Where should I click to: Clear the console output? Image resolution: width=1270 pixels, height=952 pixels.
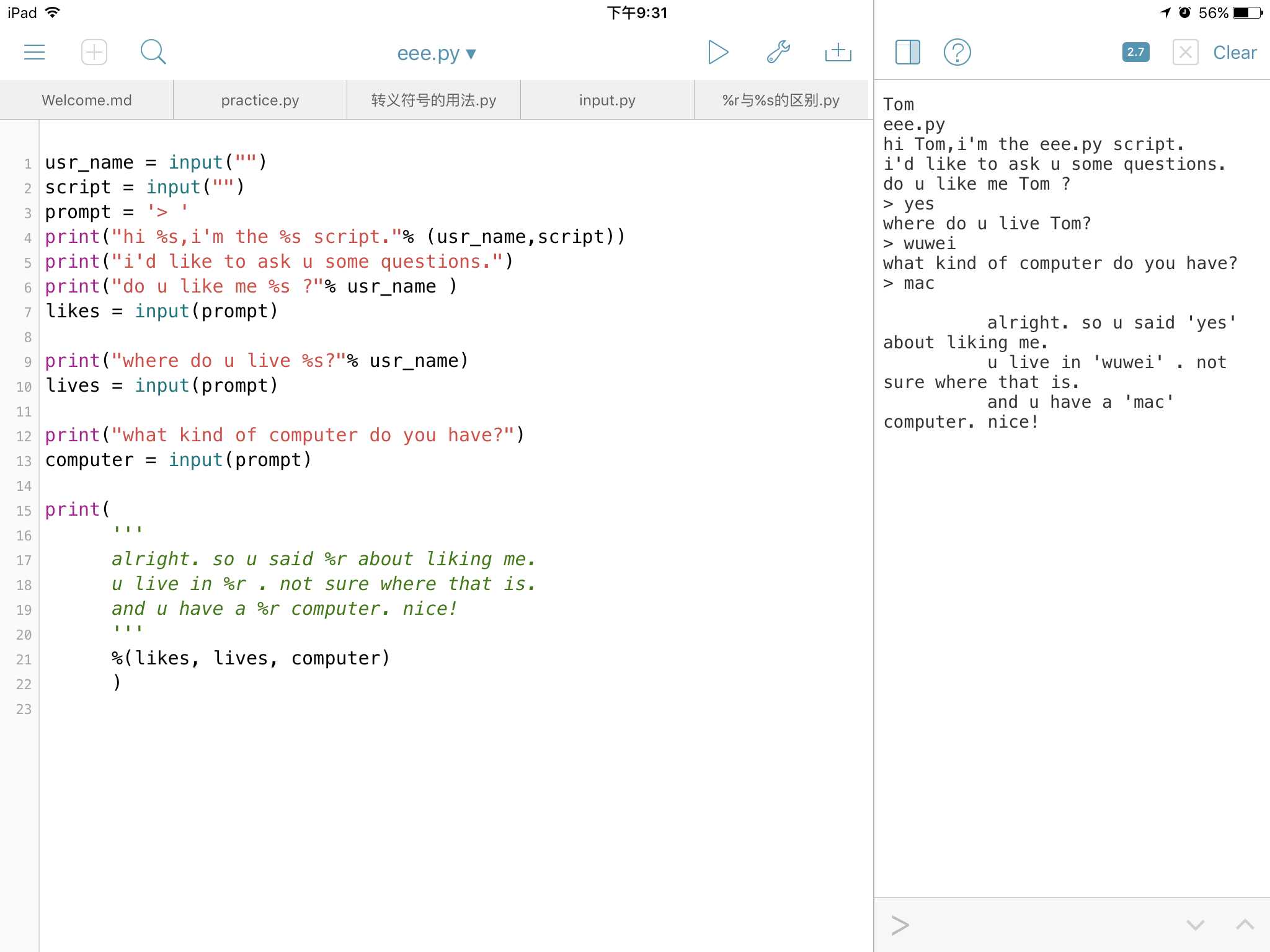click(x=1235, y=53)
